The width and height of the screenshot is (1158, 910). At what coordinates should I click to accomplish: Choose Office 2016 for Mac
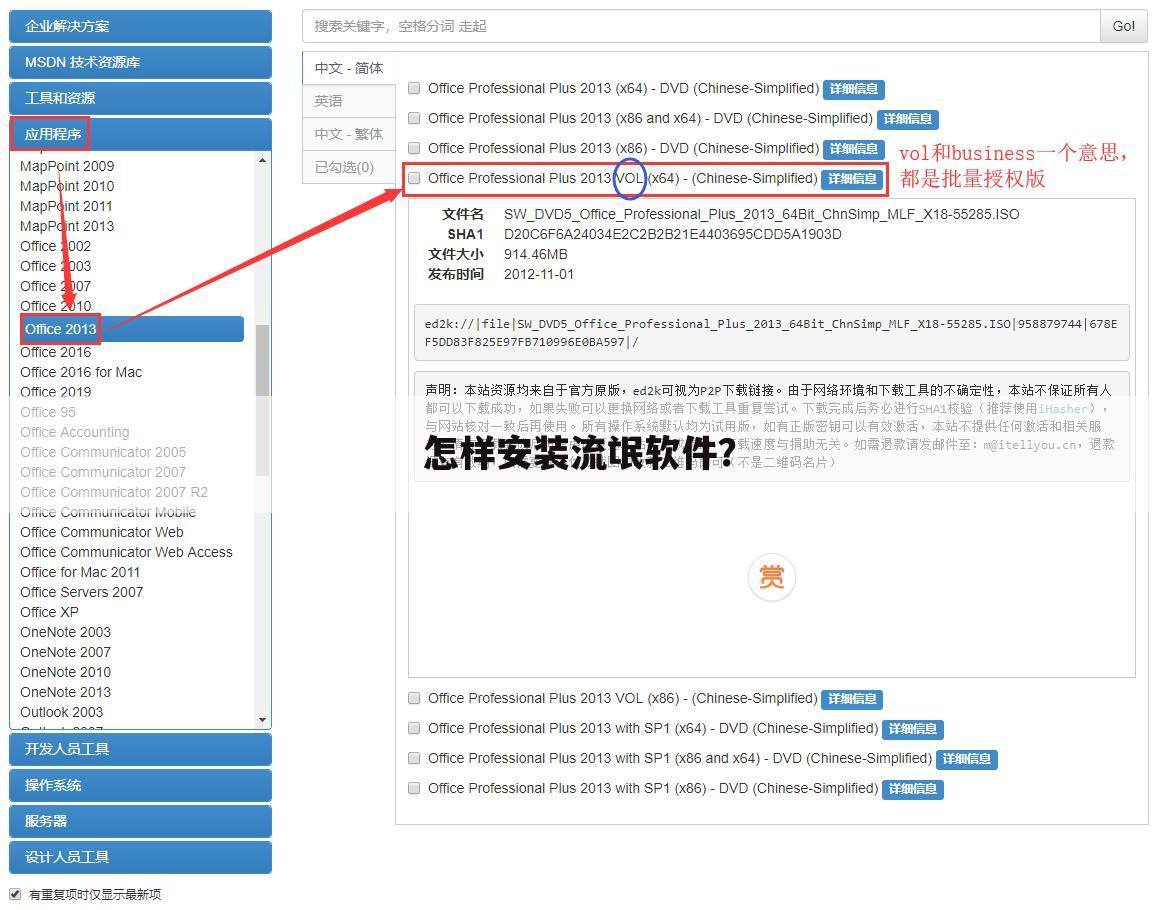coord(81,372)
